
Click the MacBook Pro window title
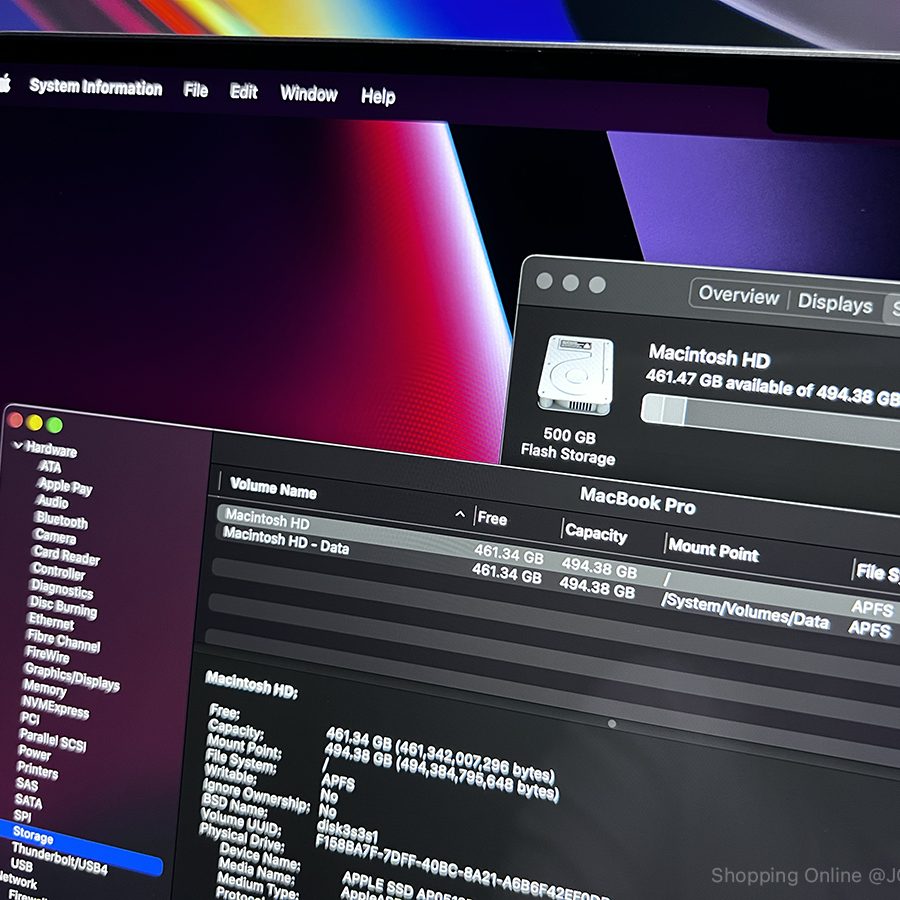(638, 501)
